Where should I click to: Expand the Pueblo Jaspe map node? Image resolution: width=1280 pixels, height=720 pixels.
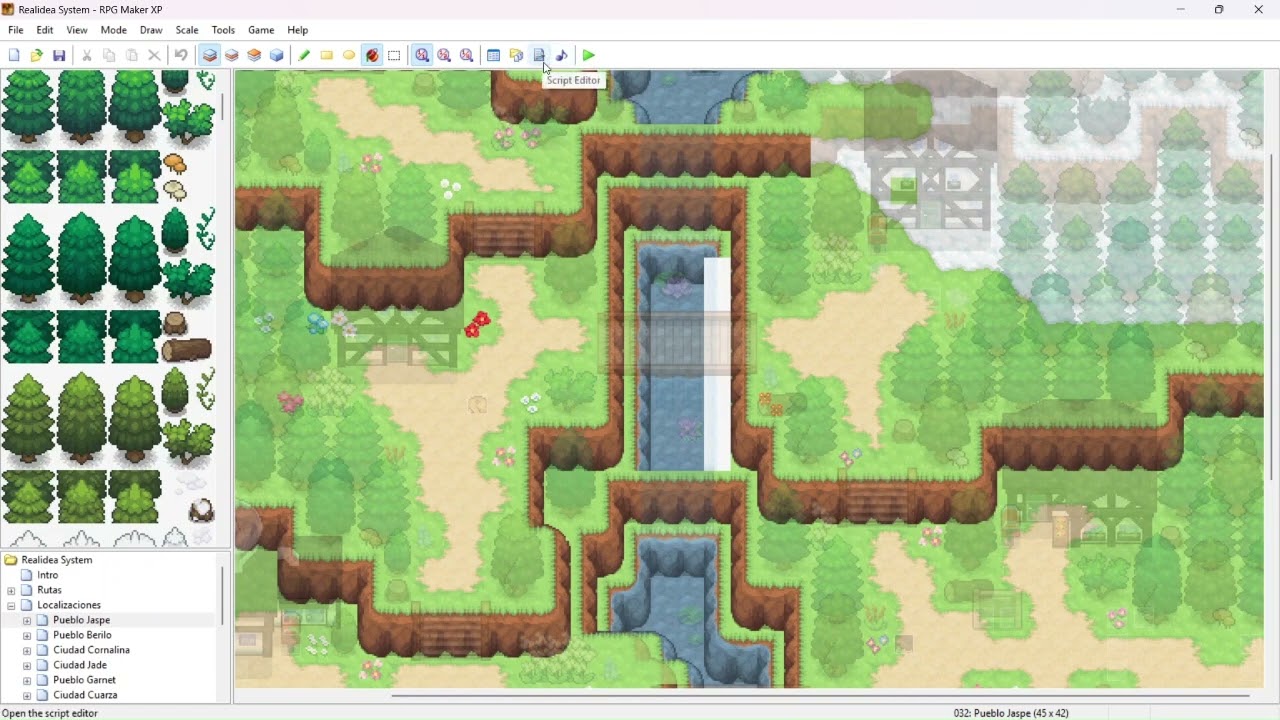pyautogui.click(x=27, y=620)
